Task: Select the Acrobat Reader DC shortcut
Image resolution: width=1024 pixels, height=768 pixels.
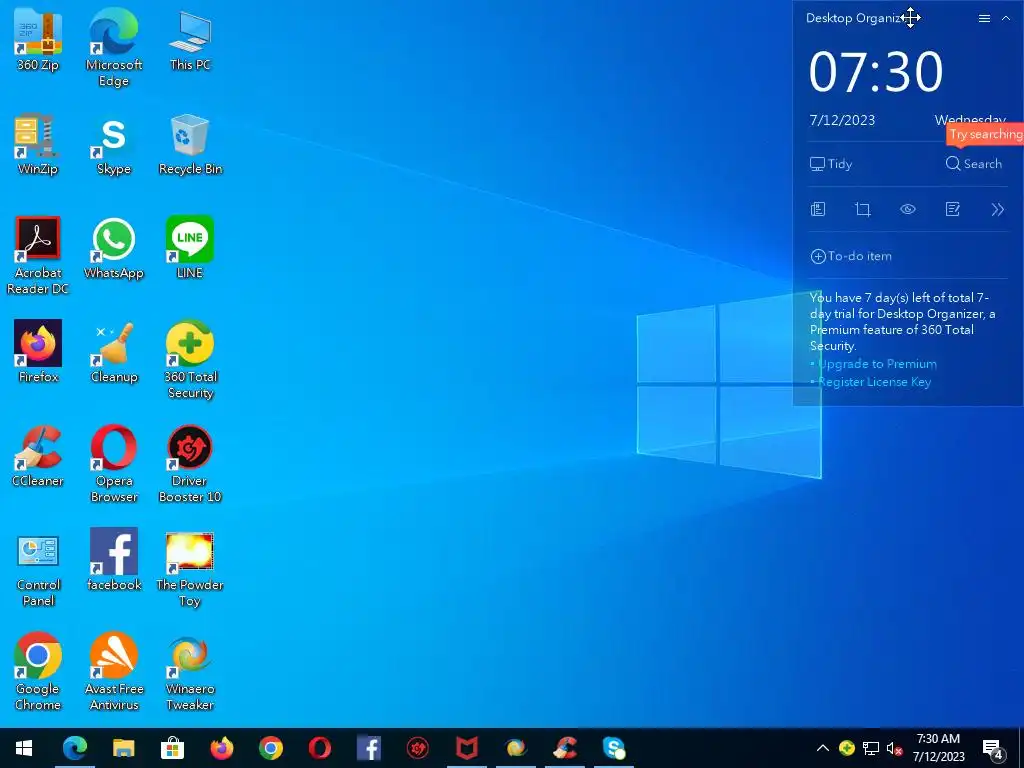Action: [38, 255]
